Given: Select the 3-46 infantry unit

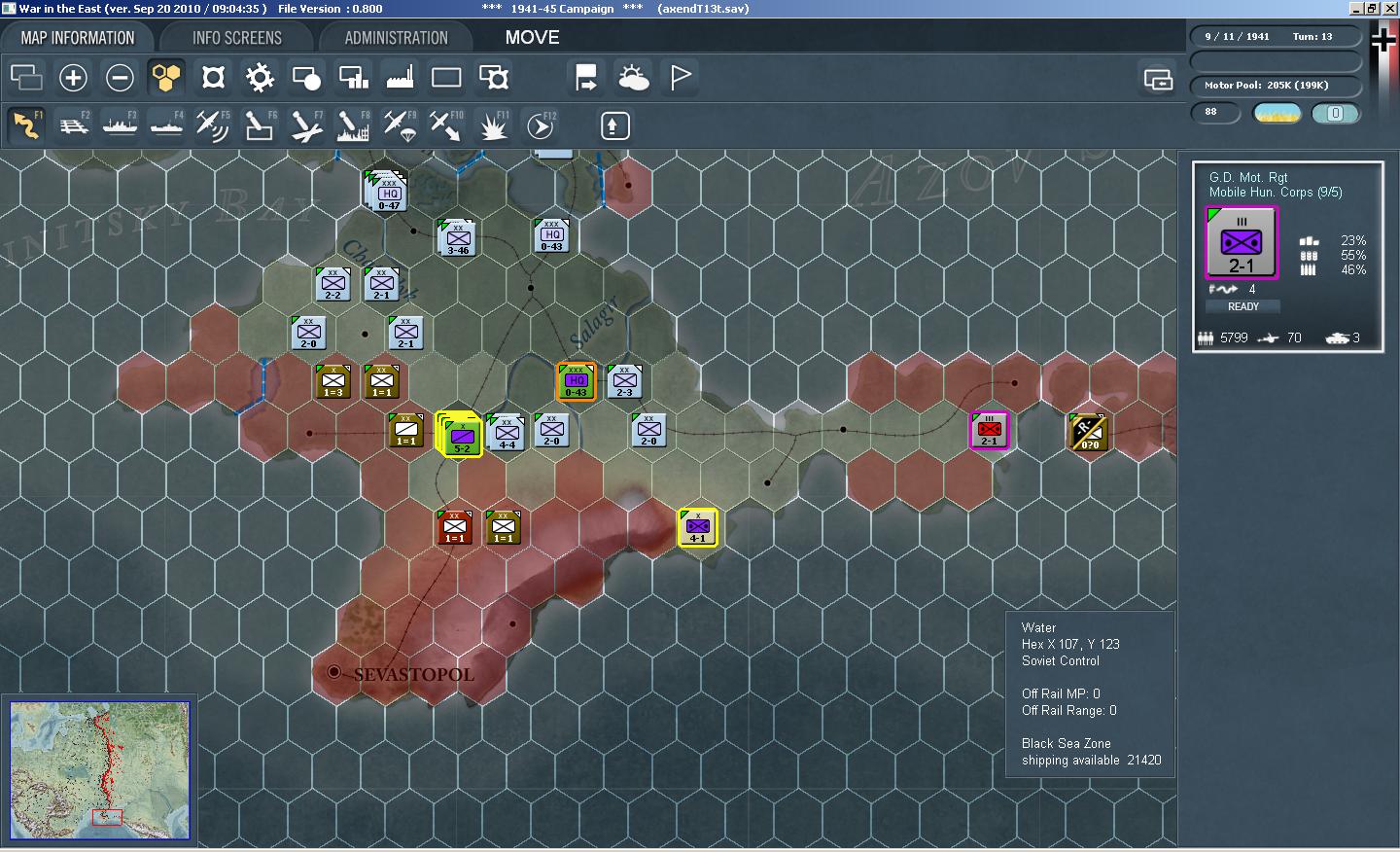Looking at the screenshot, I should [x=458, y=238].
